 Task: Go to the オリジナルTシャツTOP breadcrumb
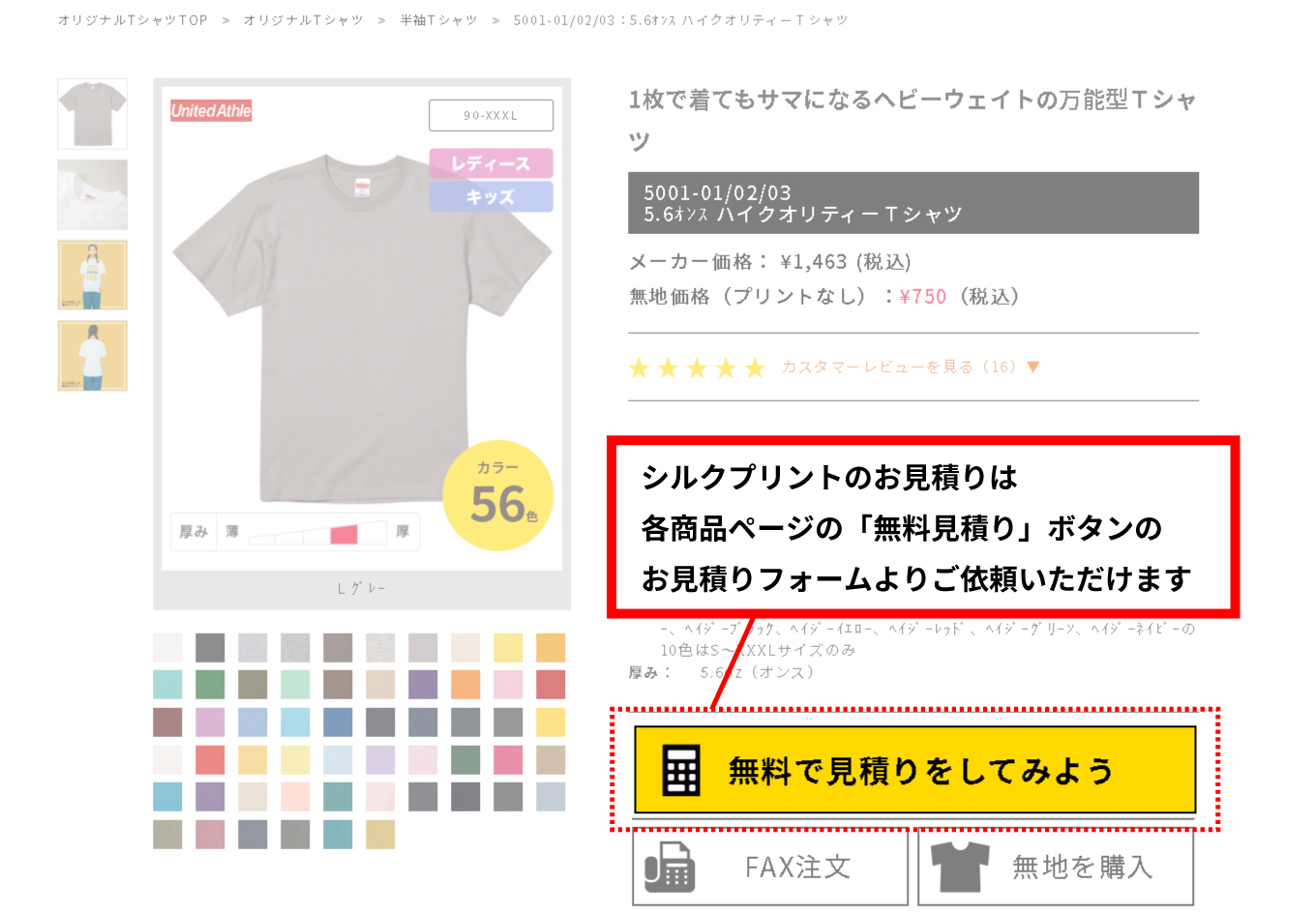point(133,19)
